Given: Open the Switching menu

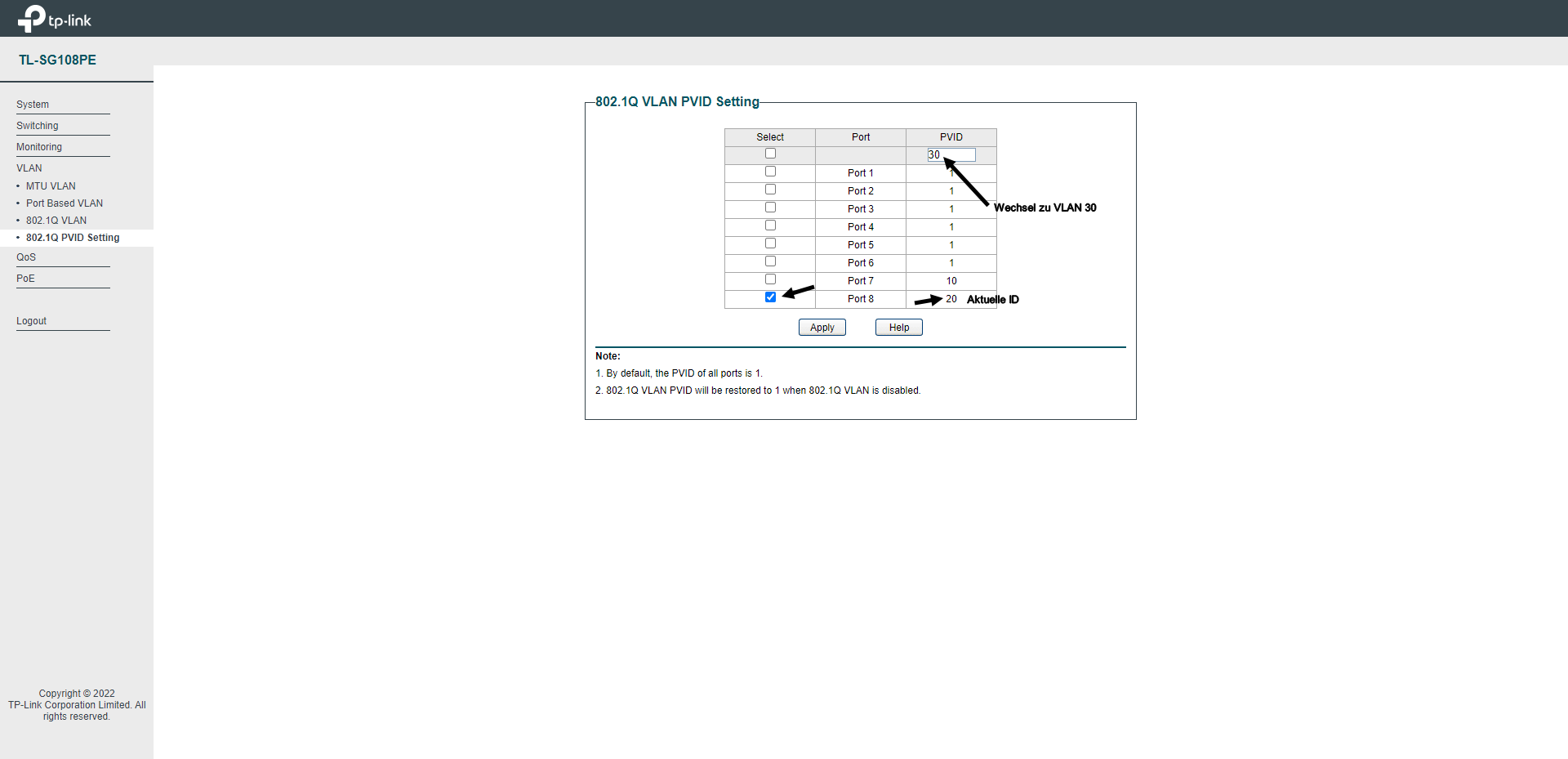Looking at the screenshot, I should point(38,126).
